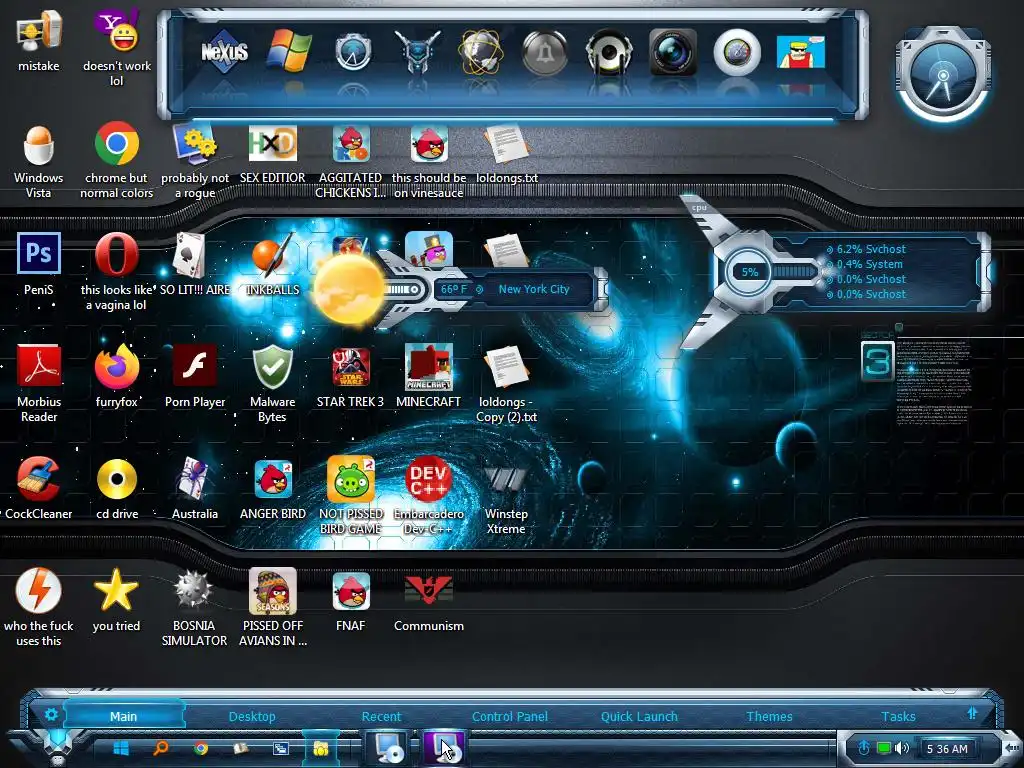The image size is (1024, 768).
Task: Open the red Opera browser icon
Action: coord(117,254)
